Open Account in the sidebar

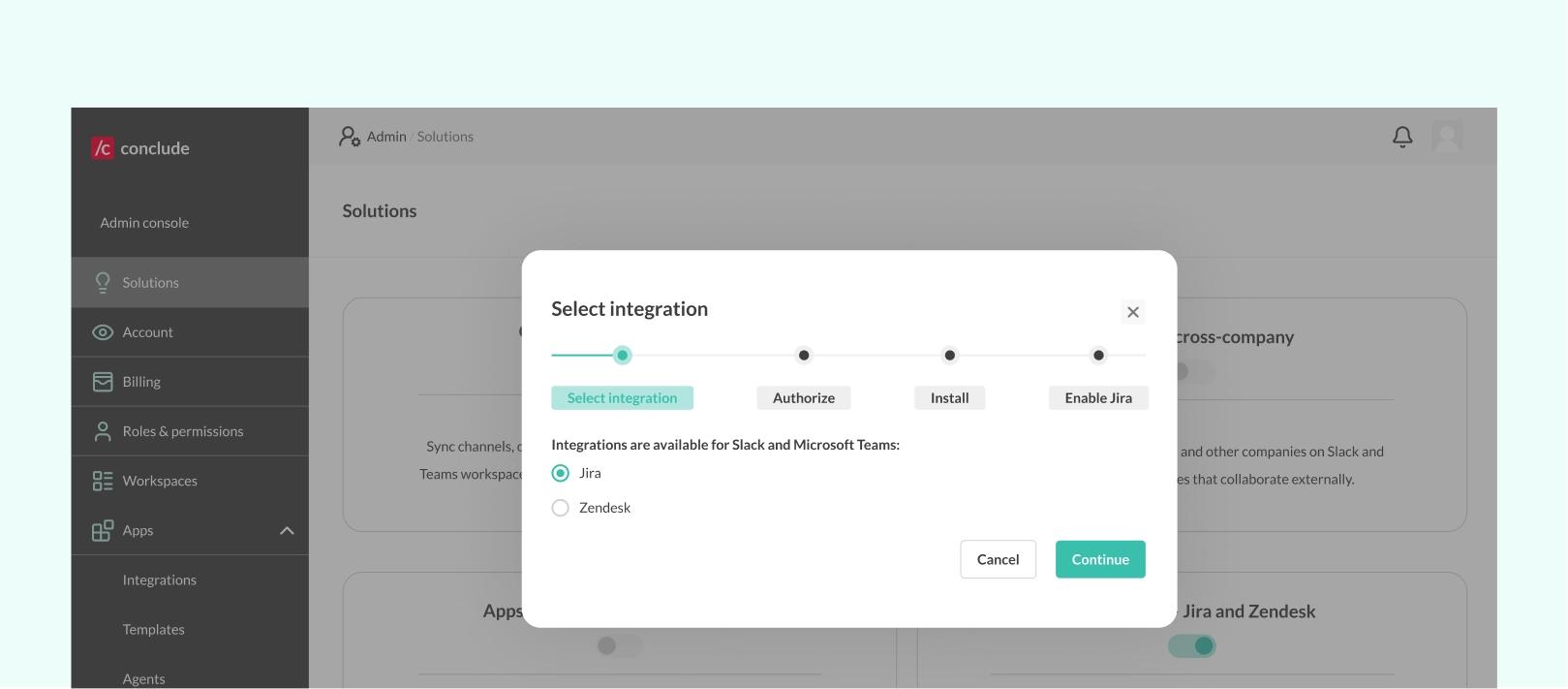190,332
